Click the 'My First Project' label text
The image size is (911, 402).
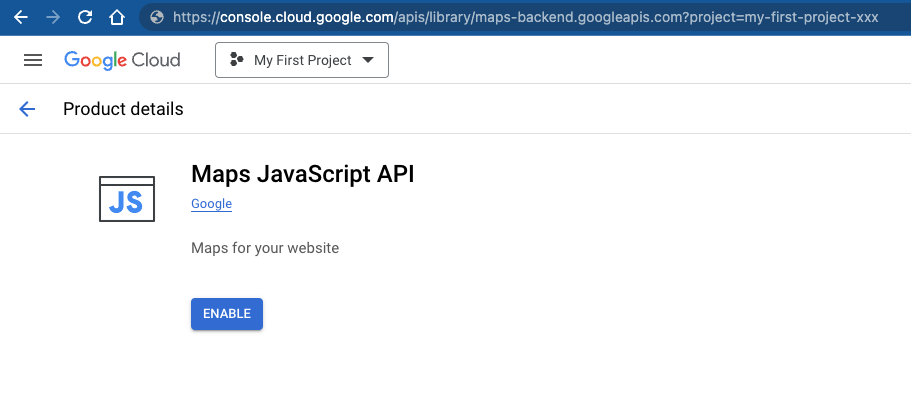[303, 60]
